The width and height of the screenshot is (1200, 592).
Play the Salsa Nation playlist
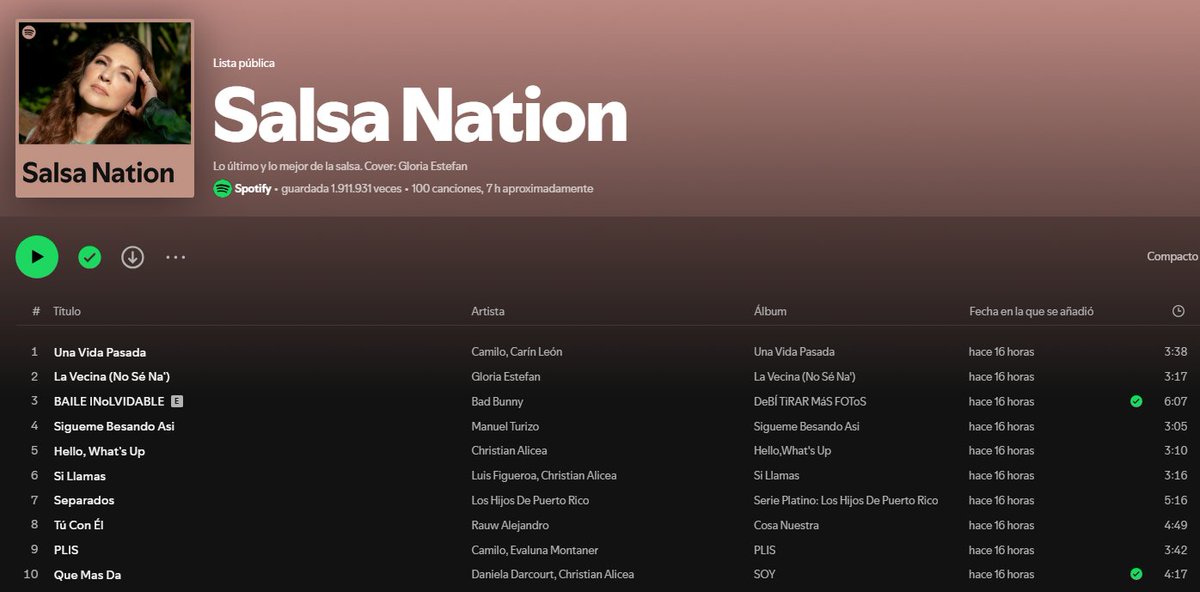point(37,257)
